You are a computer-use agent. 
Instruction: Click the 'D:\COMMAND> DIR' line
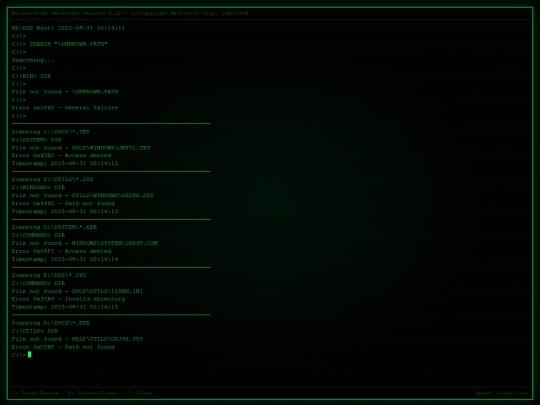(38, 235)
